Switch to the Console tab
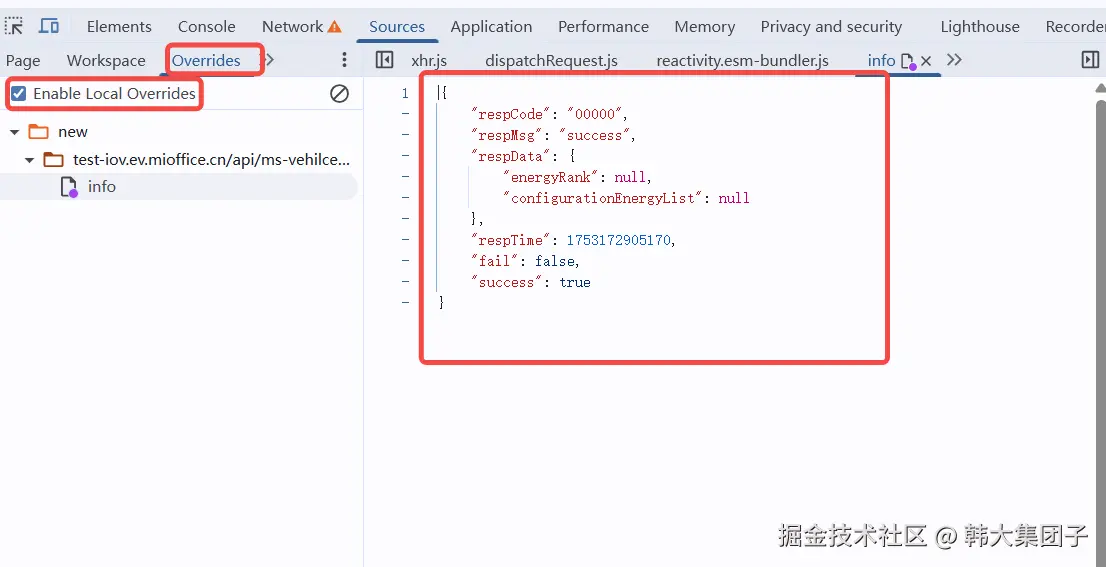 pos(207,26)
